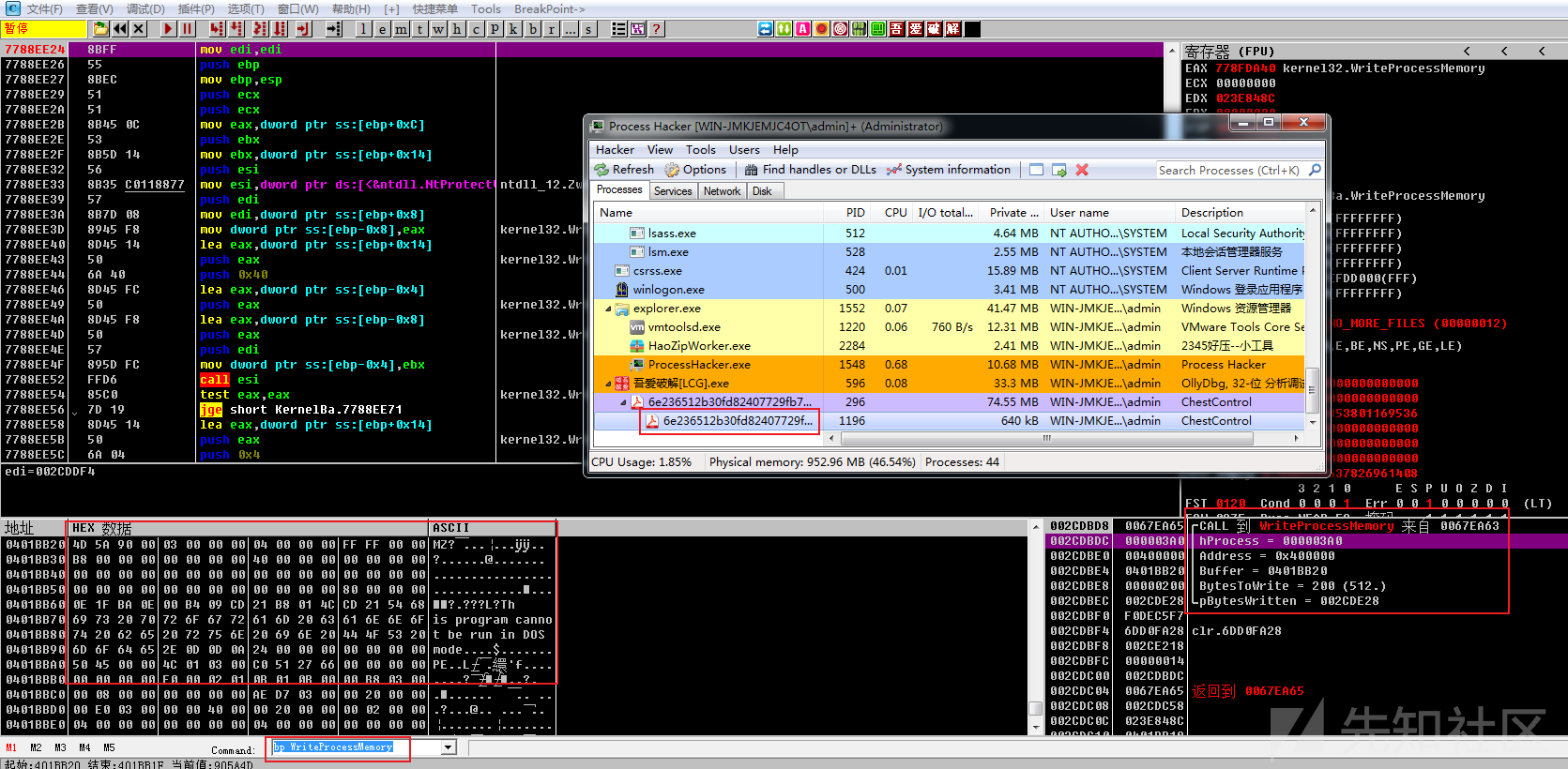Open Hacker menu in Process Hacker

(x=615, y=150)
